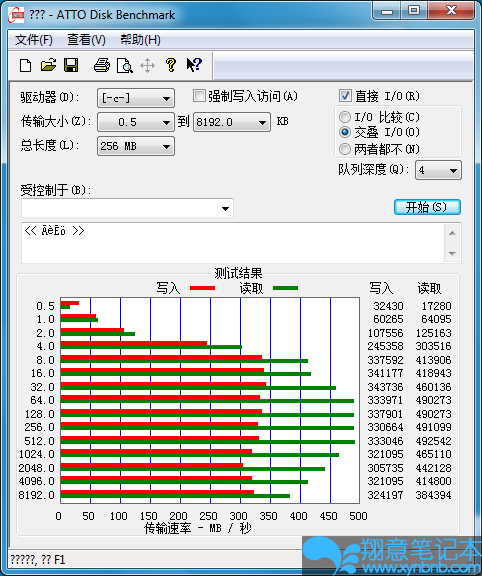
Task: Open the 驱动器 drive dropdown [-c-]
Action: [x=136, y=98]
